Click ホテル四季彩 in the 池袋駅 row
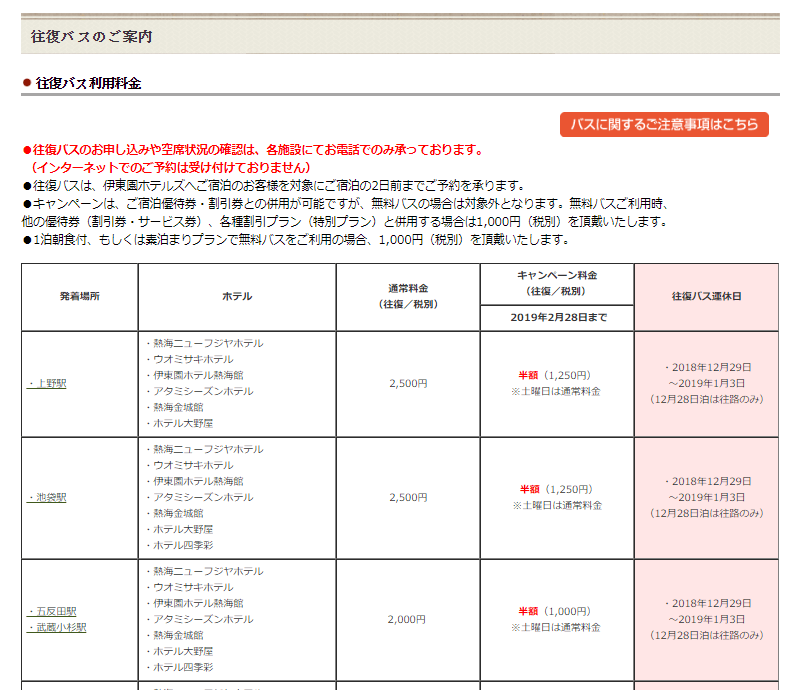This screenshot has height=690, width=790. tap(180, 545)
